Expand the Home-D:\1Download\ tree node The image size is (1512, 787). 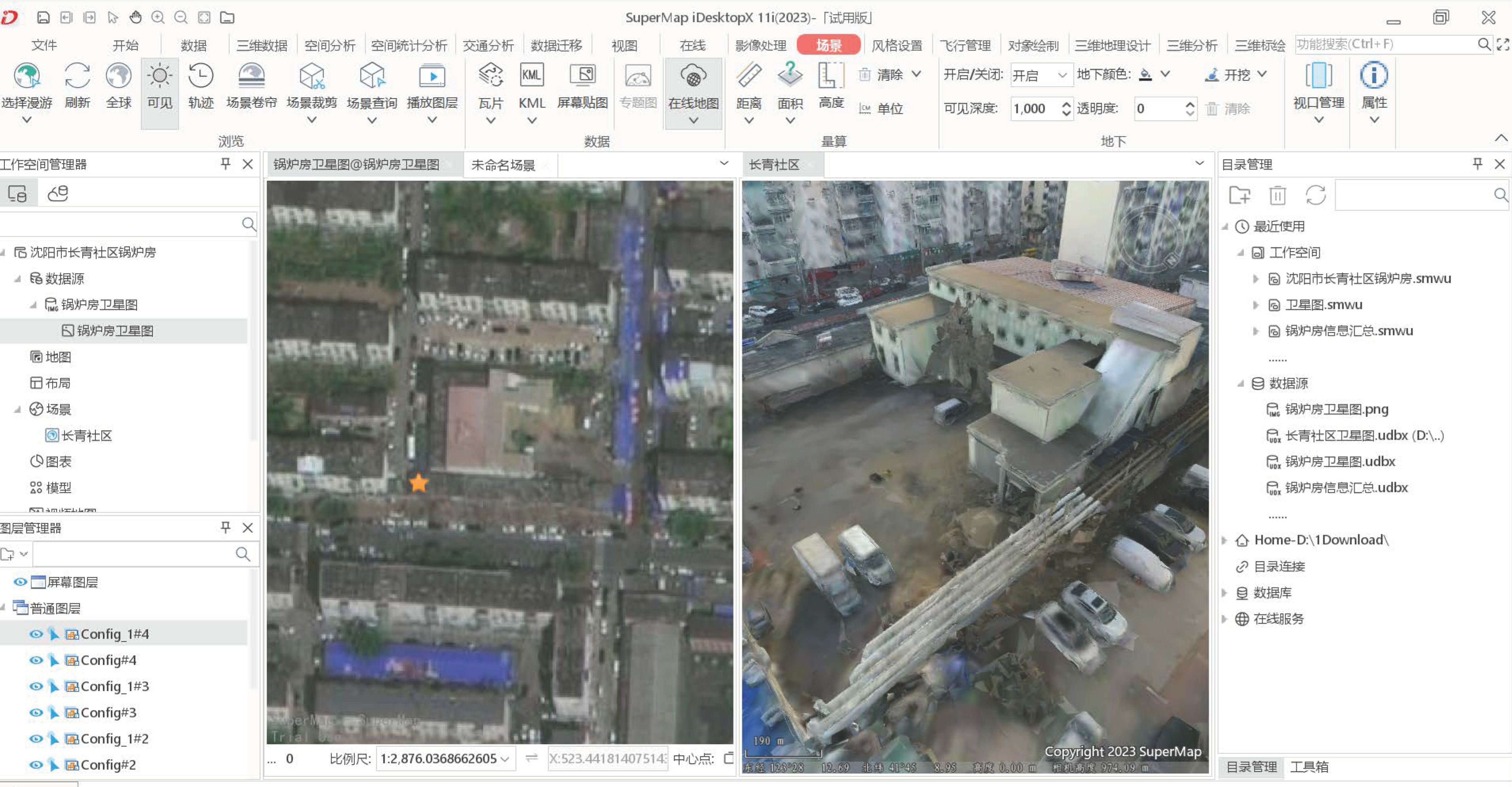(x=1224, y=540)
